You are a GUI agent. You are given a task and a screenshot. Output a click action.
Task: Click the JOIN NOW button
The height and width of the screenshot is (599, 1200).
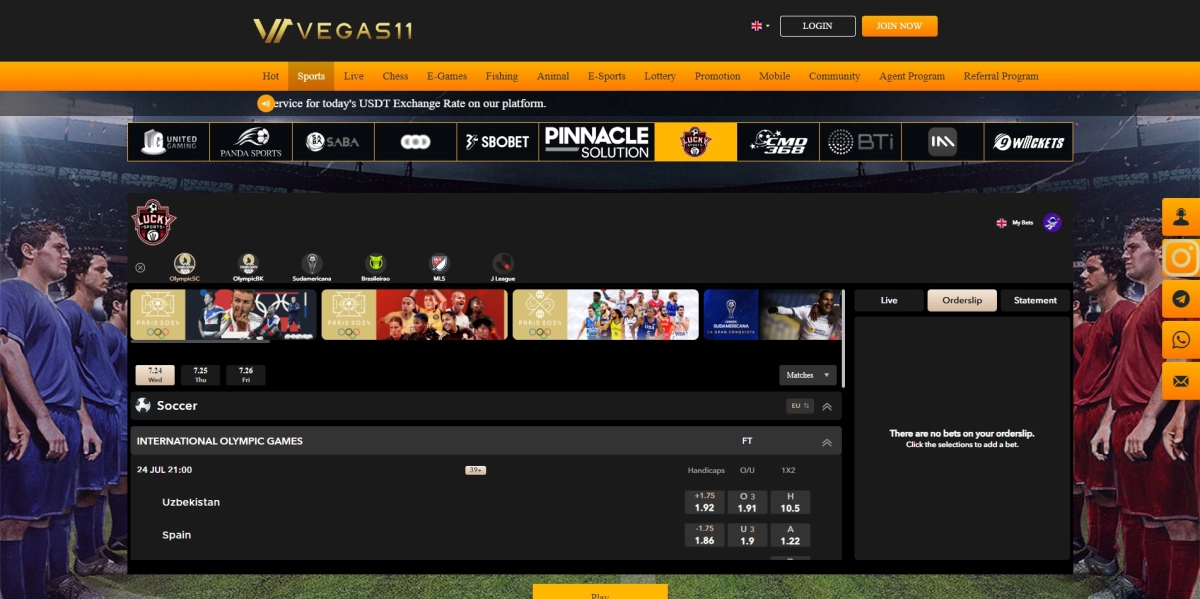(x=899, y=26)
